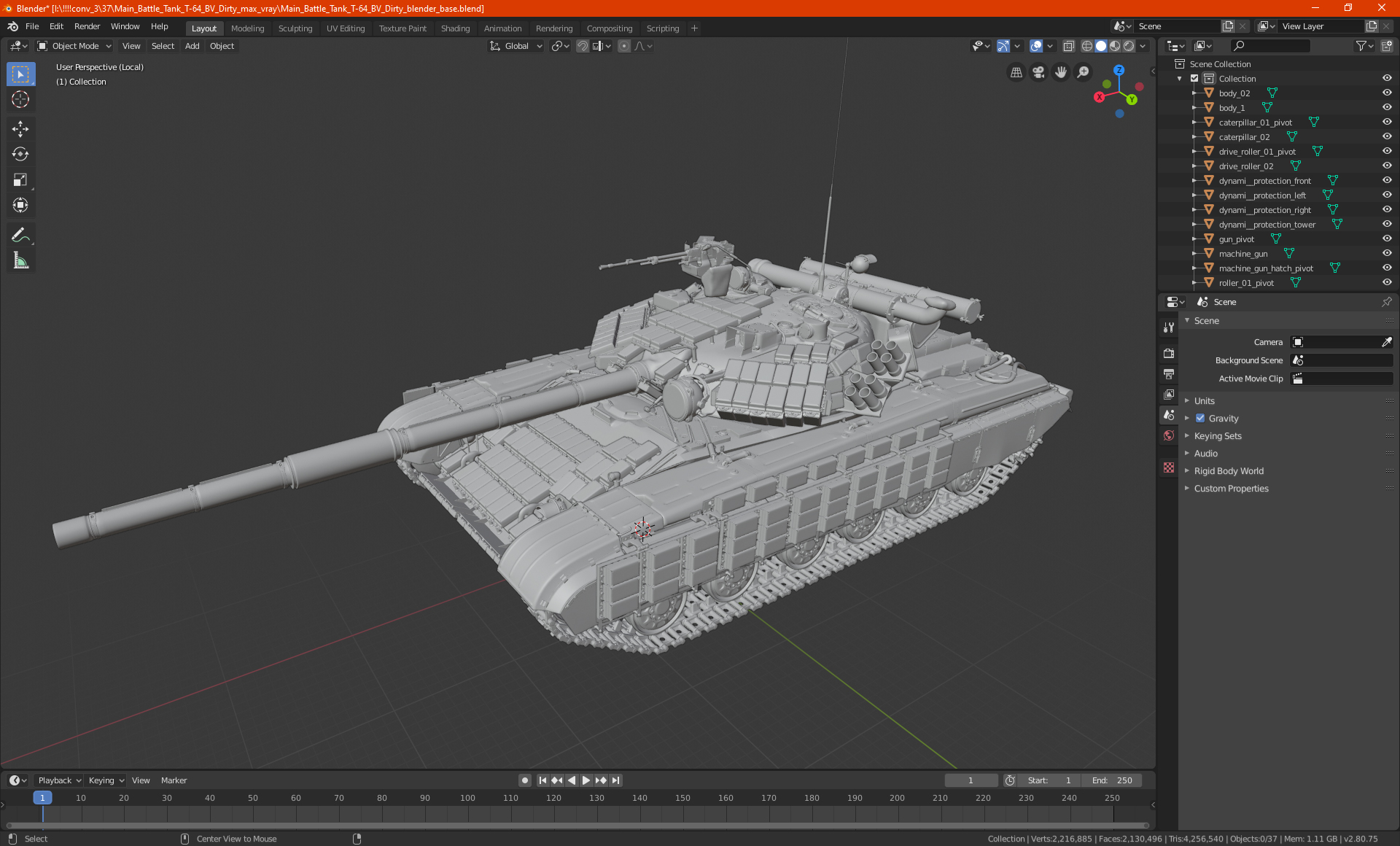Toggle the Gravity checkbox
The width and height of the screenshot is (1400, 846).
coord(1200,418)
